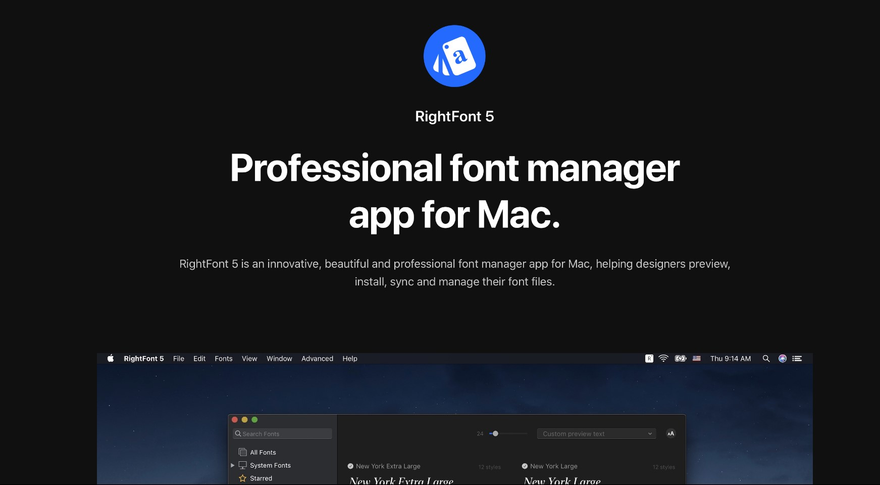This screenshot has width=880, height=485.
Task: Open the File menu
Action: coord(178,358)
